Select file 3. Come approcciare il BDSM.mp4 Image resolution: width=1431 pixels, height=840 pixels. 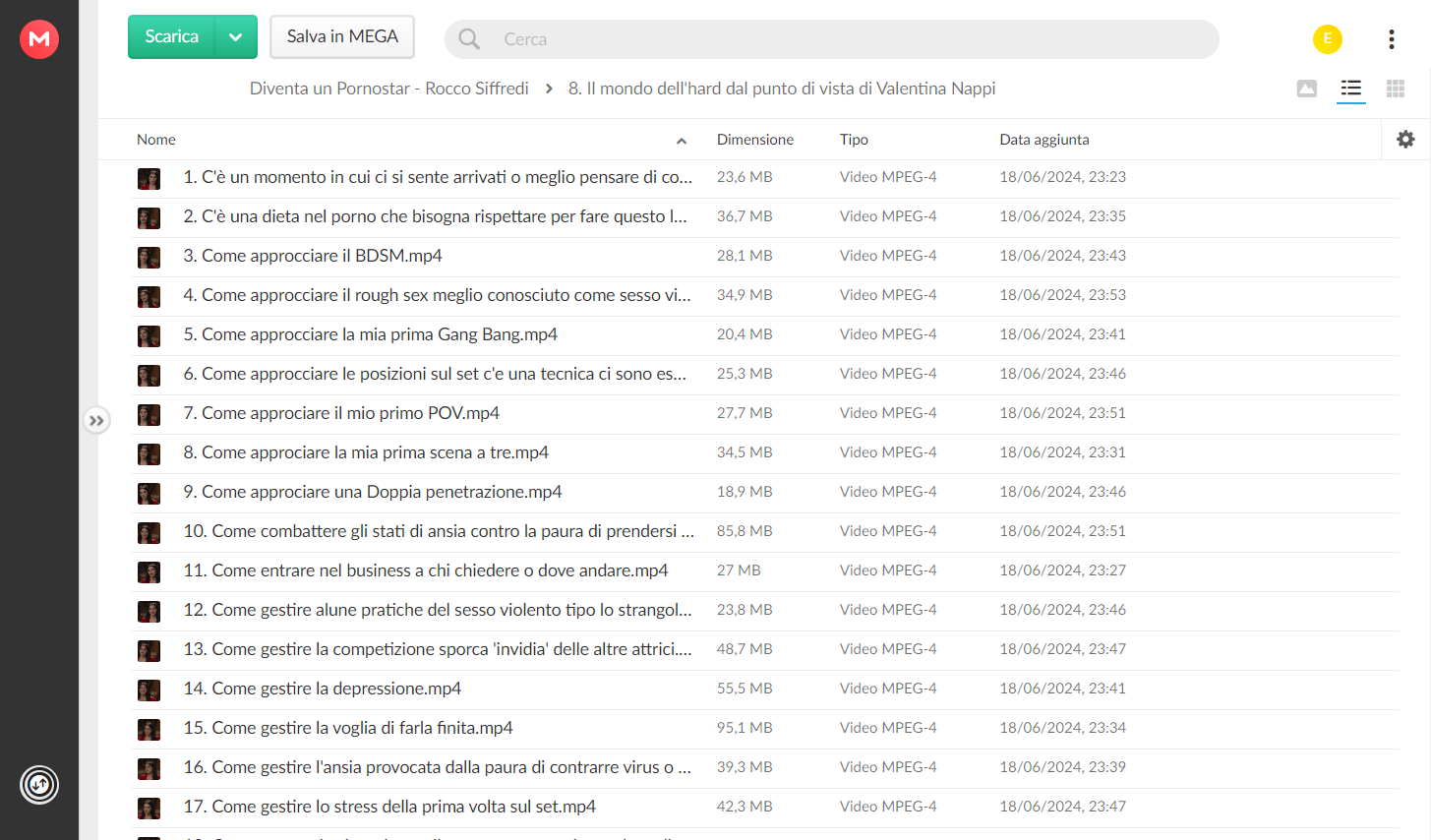(765, 256)
